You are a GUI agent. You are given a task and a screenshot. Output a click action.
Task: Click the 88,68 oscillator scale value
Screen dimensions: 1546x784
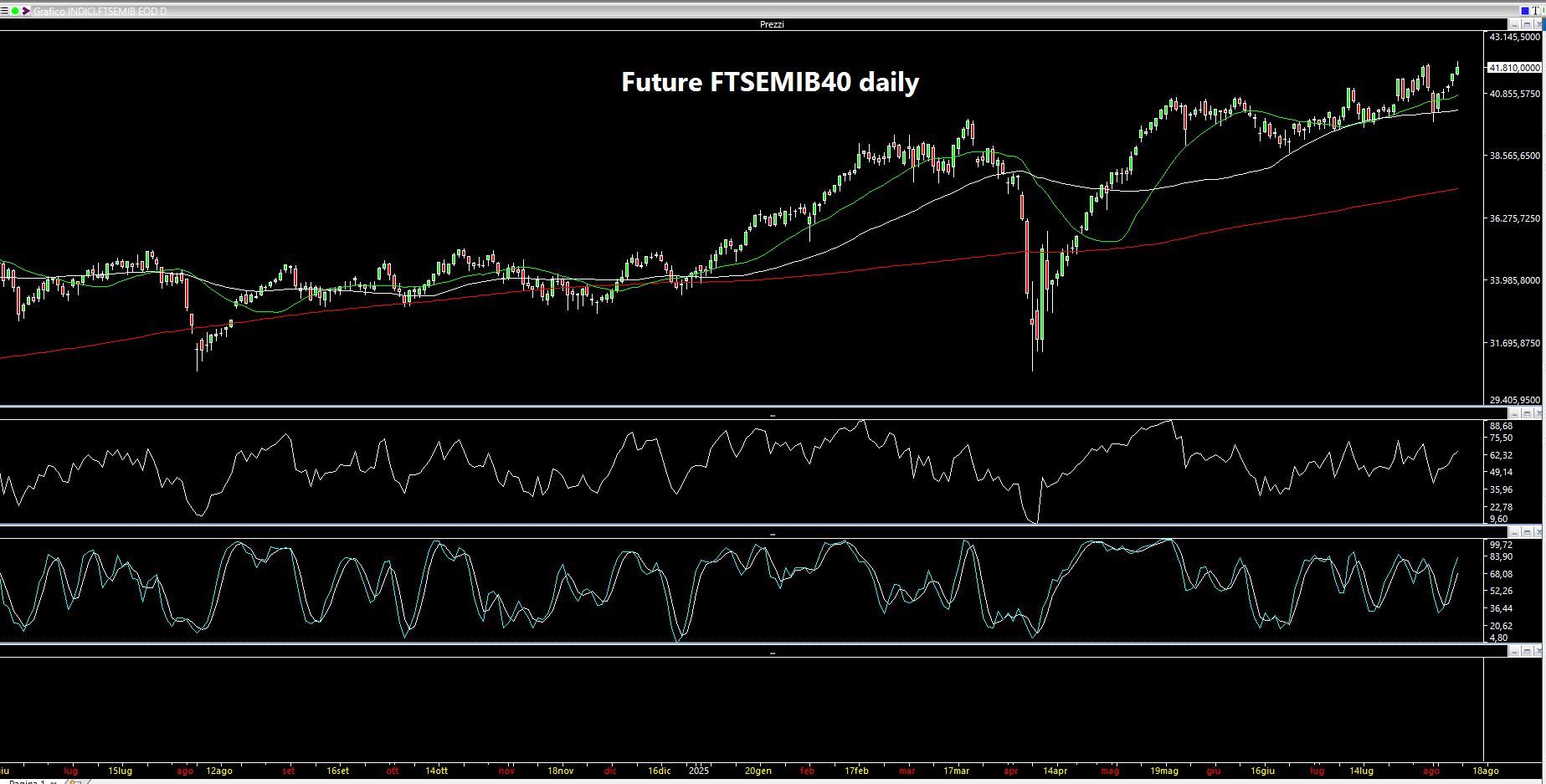[x=1501, y=427]
